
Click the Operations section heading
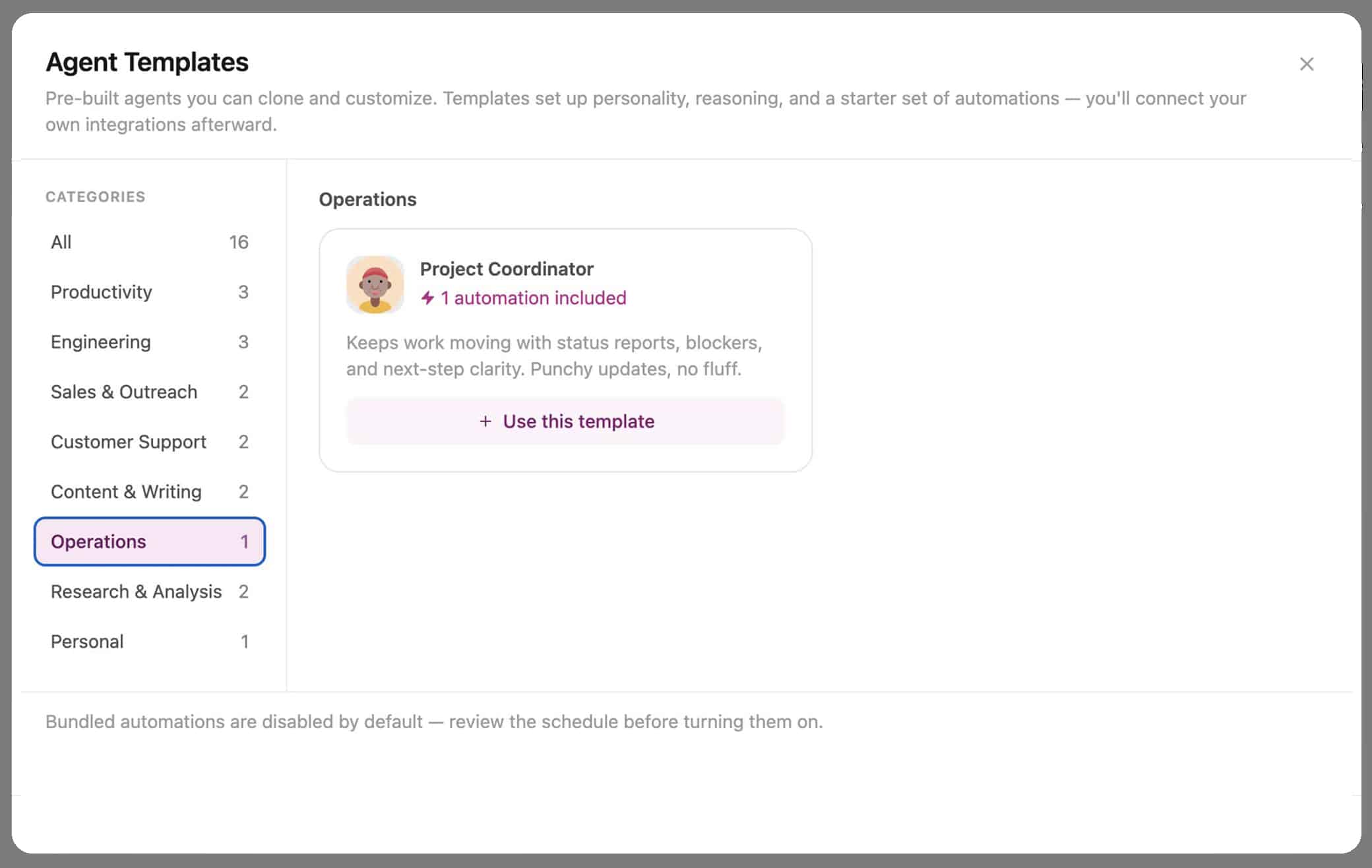click(x=367, y=199)
